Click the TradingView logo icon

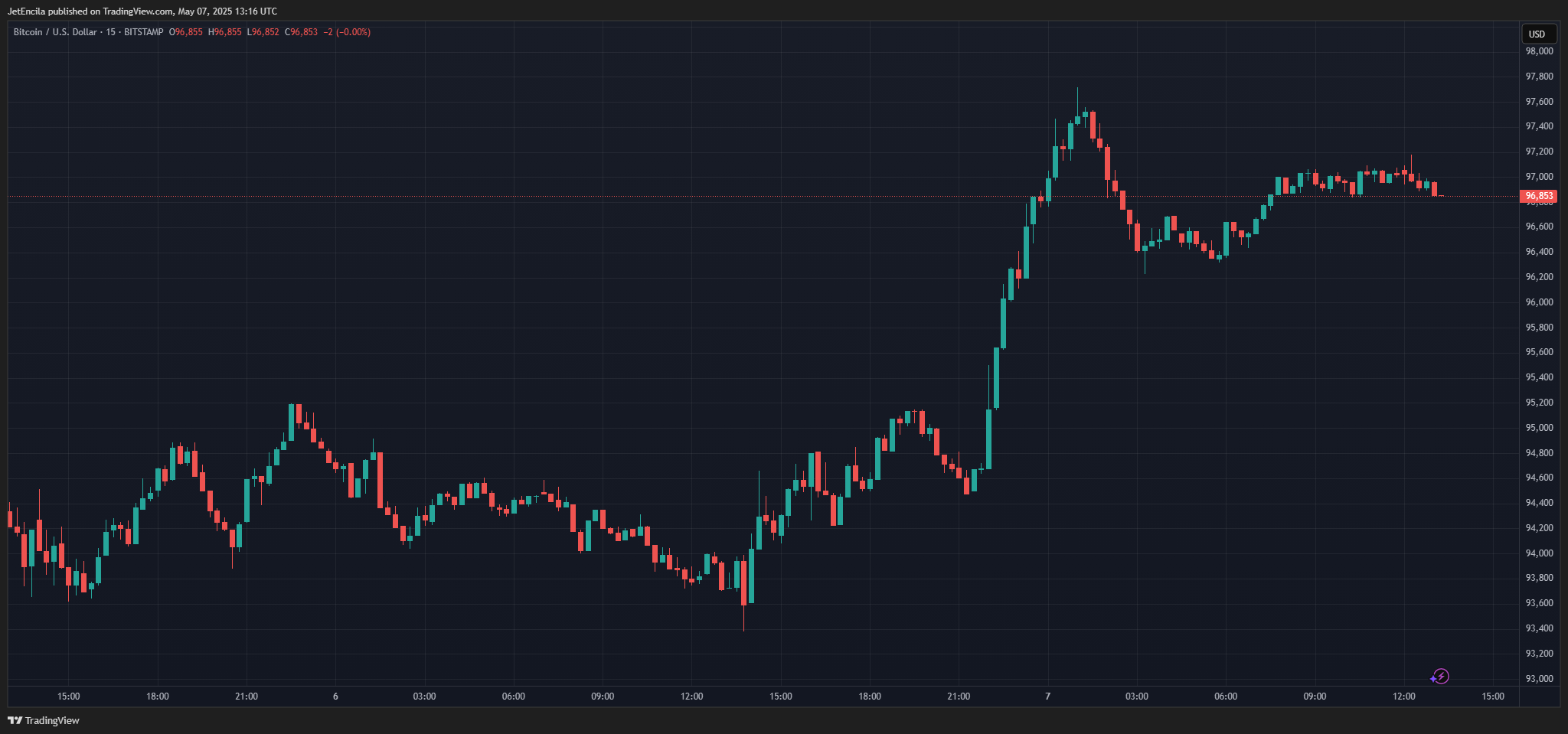point(15,720)
